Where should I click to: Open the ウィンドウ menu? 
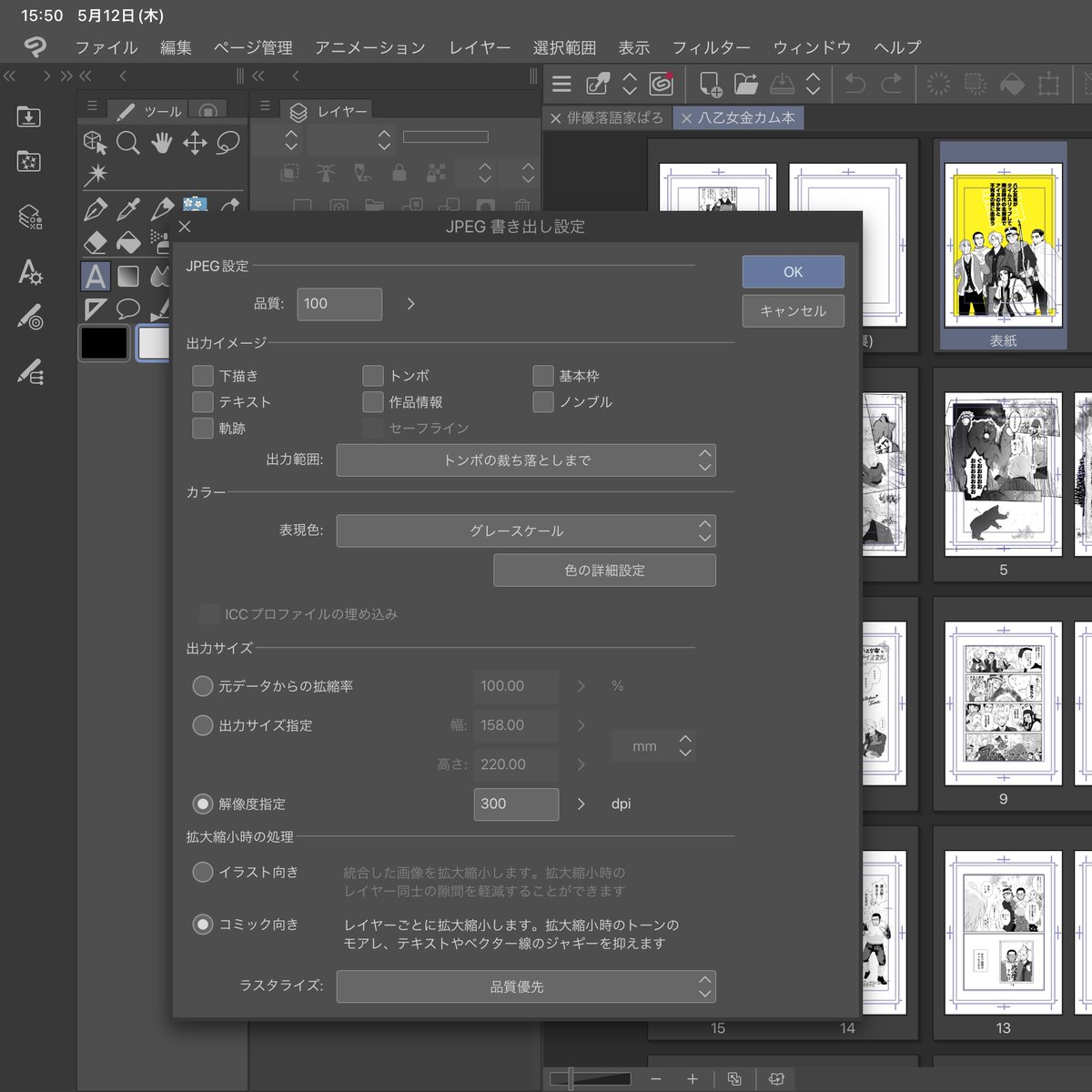[812, 47]
